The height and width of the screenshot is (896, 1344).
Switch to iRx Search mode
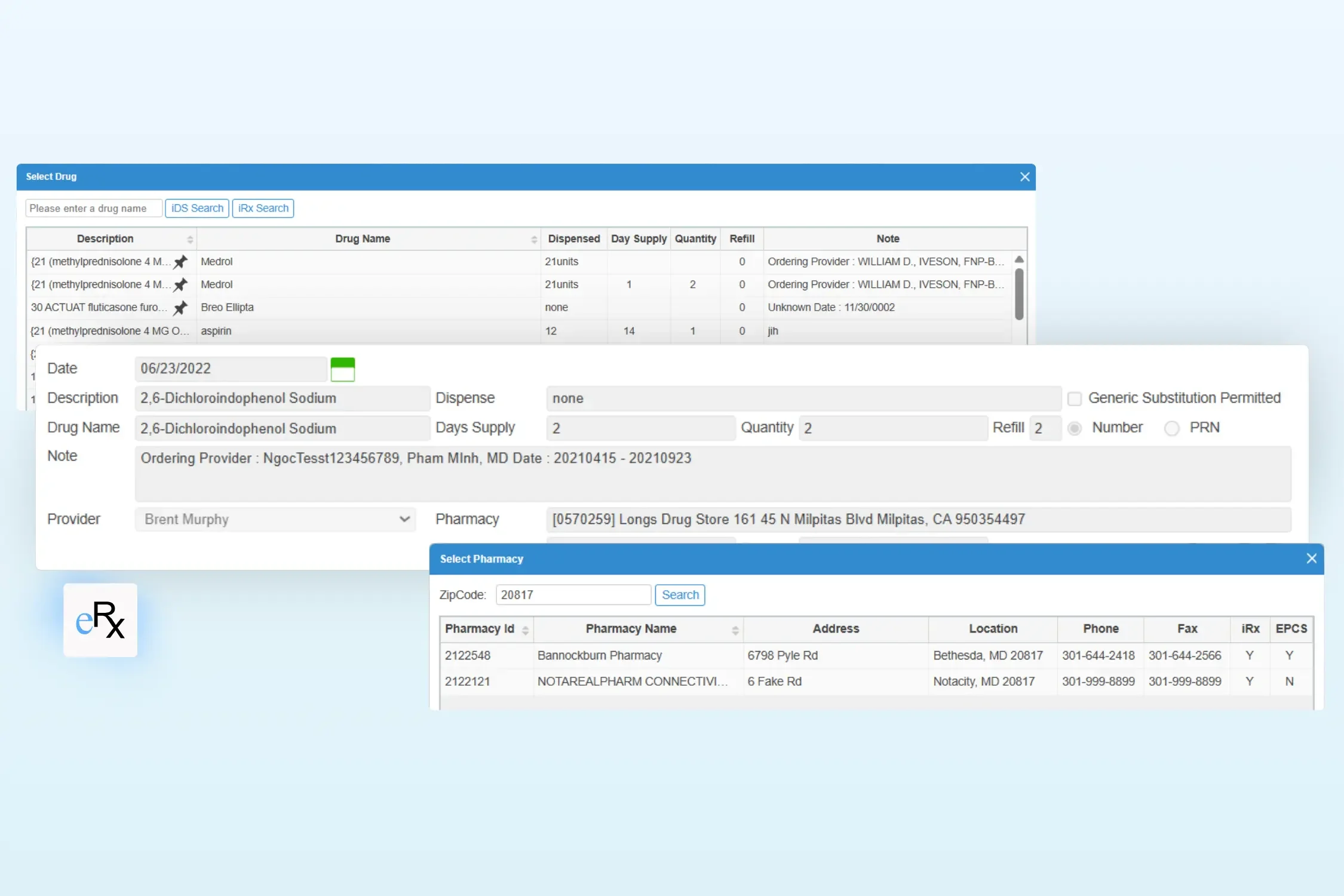click(263, 208)
